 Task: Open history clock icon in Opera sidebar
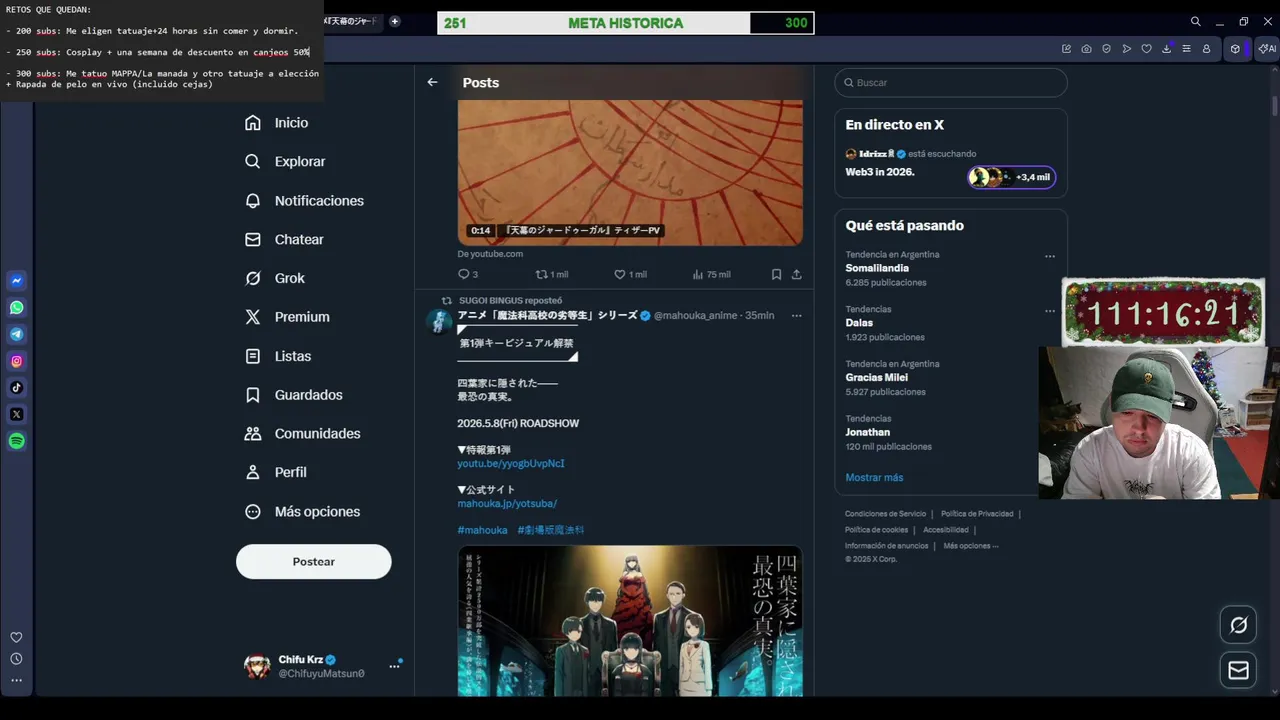tap(16, 659)
